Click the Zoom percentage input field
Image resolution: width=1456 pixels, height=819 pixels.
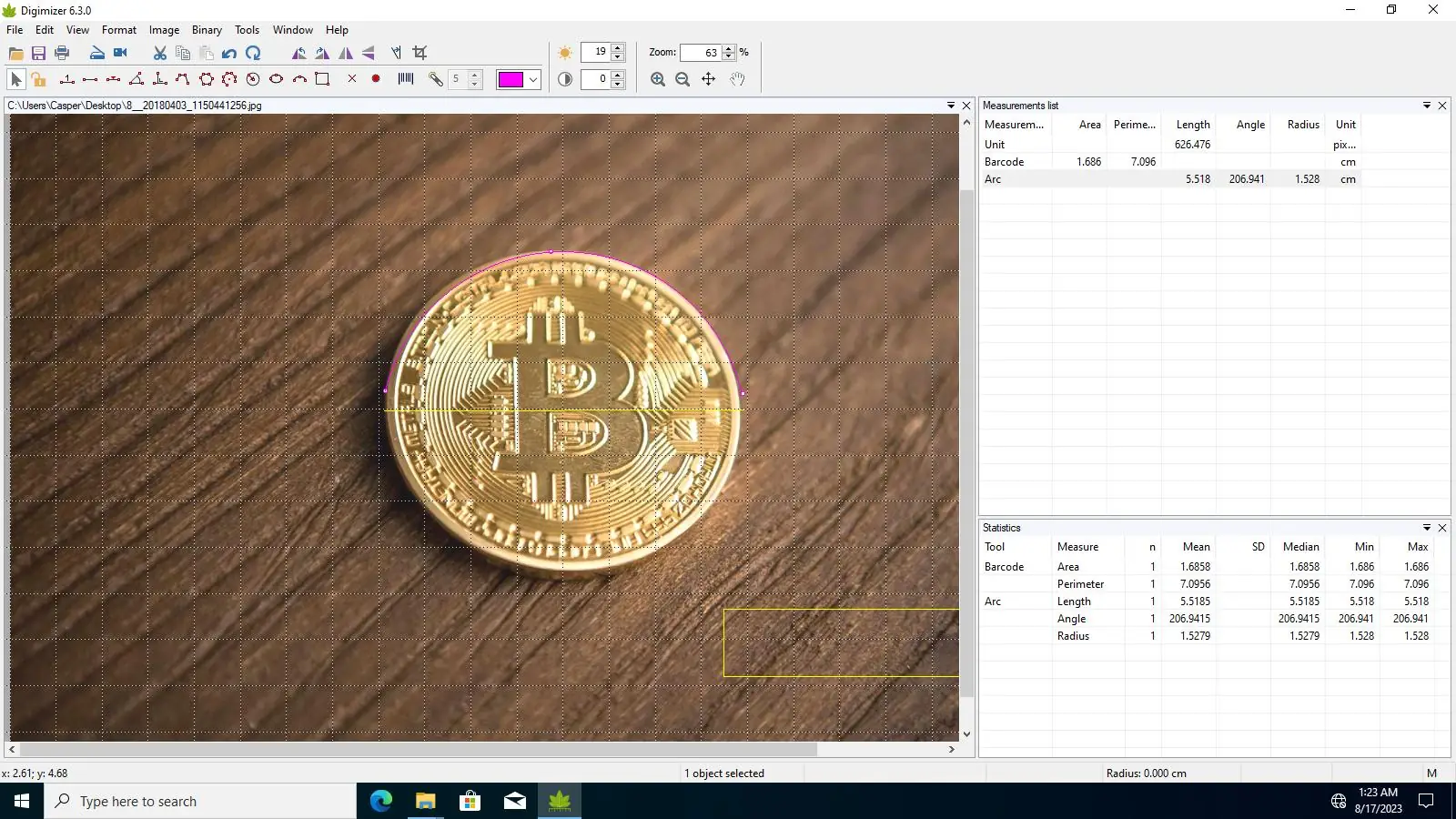[701, 53]
